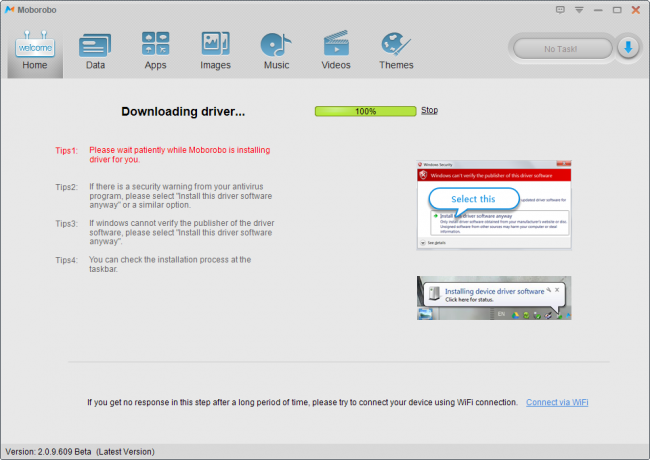Stop the driver download
Screen dimensions: 650x460
click(429, 110)
